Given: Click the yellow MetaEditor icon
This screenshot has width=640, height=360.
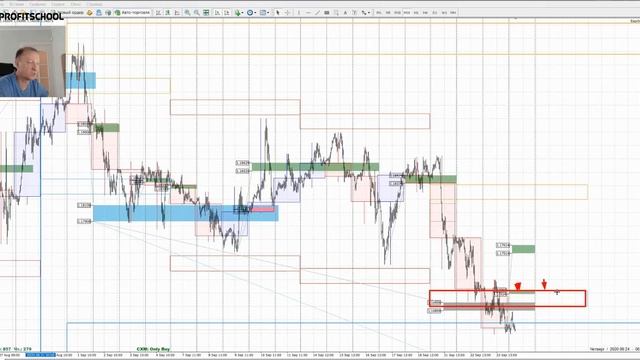Looking at the screenshot, I should (x=90, y=13).
